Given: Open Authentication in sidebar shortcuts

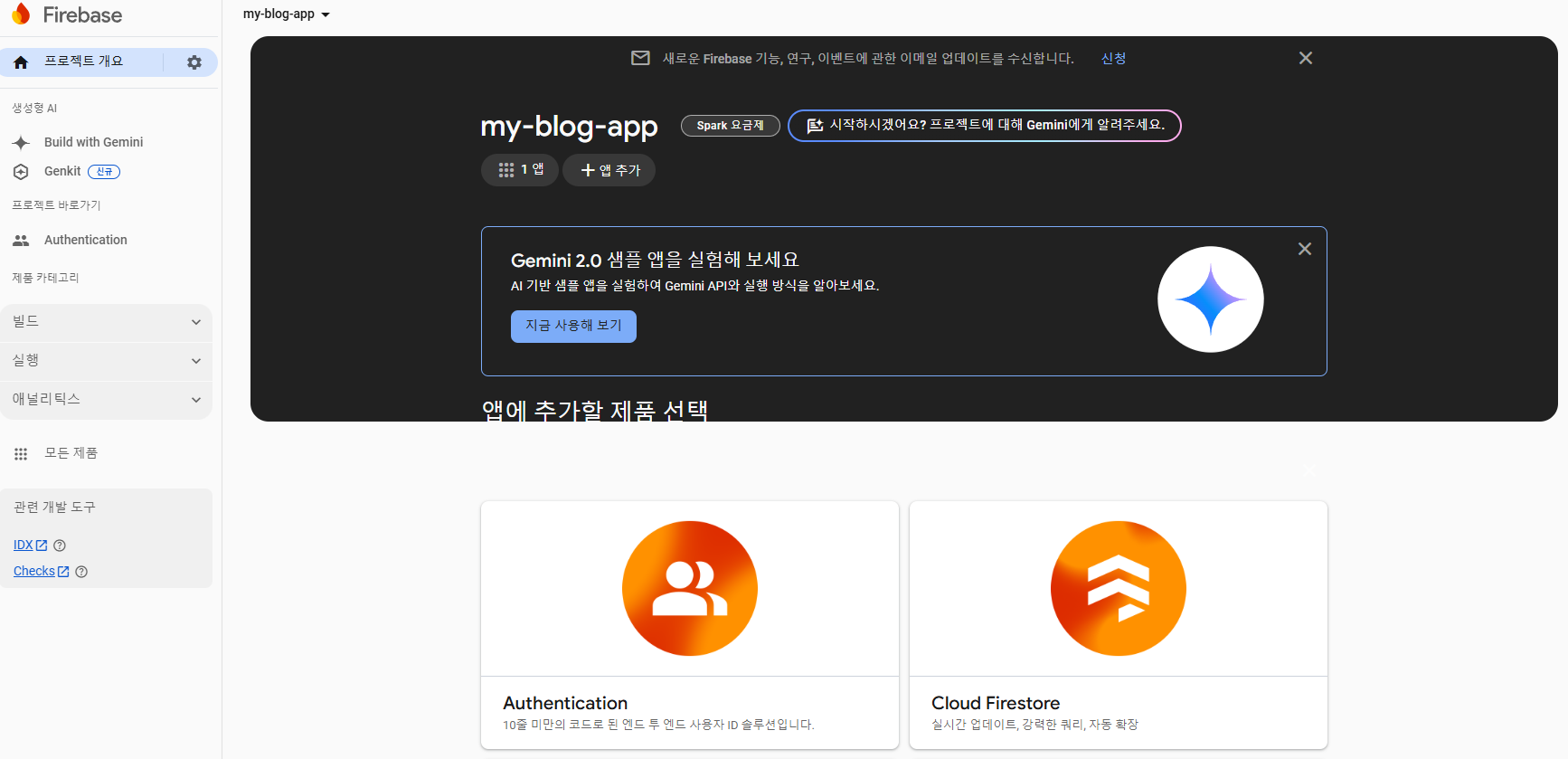Looking at the screenshot, I should tap(86, 241).
